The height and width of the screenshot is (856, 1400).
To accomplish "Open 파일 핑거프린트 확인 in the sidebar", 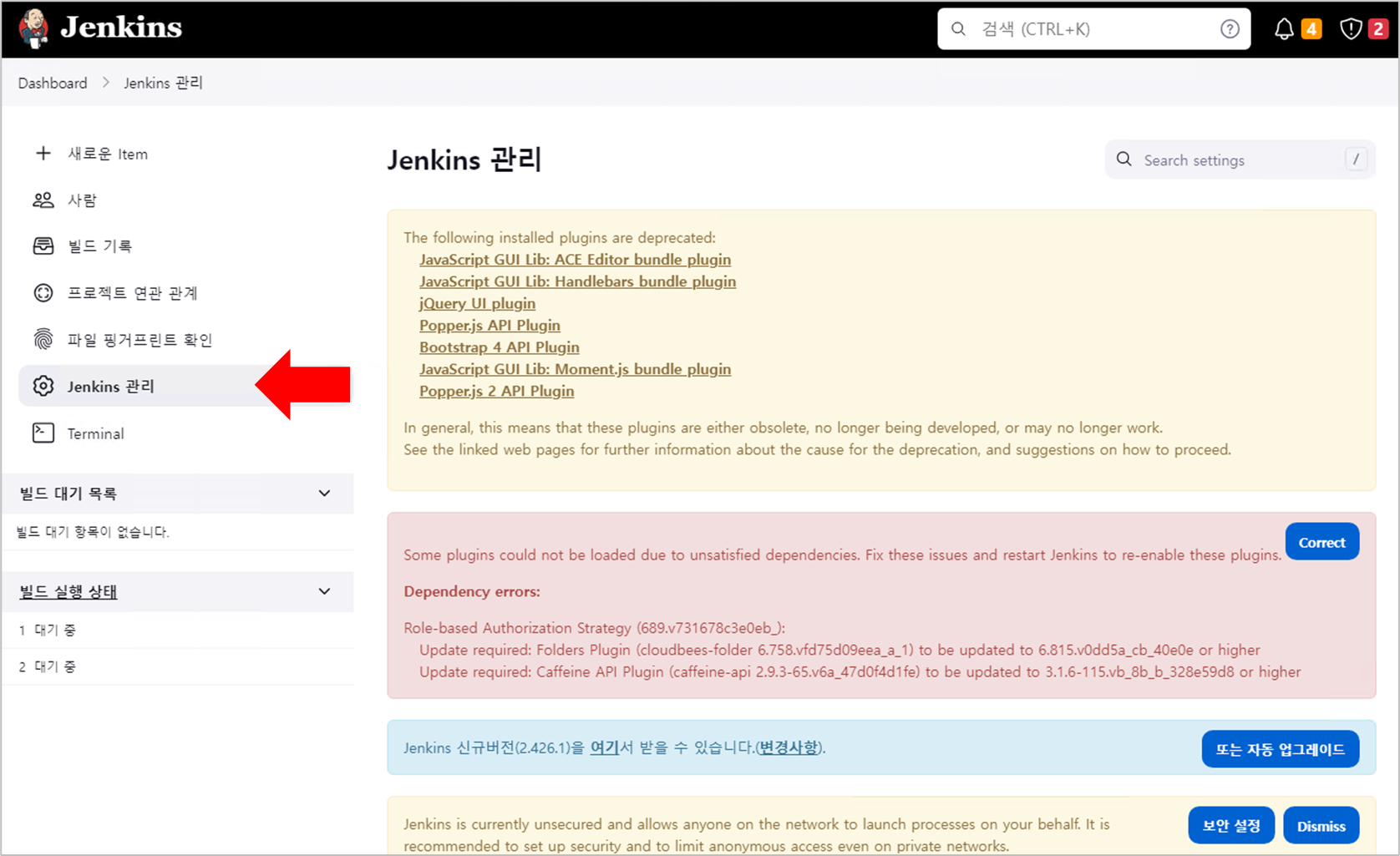I will 185,340.
